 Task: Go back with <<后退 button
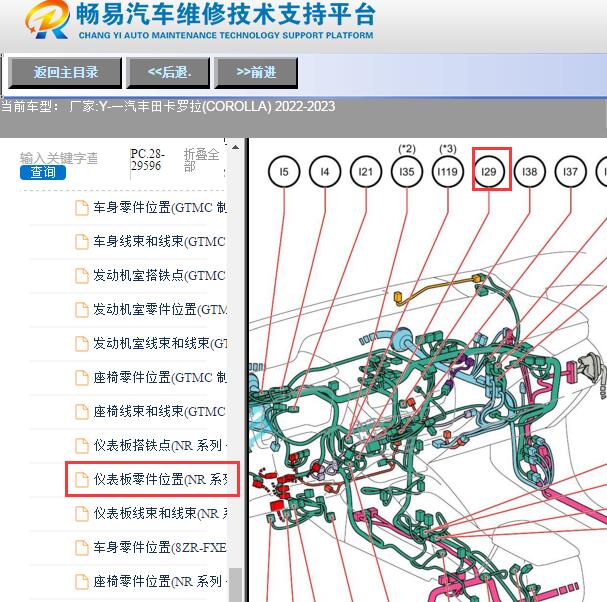click(x=168, y=73)
